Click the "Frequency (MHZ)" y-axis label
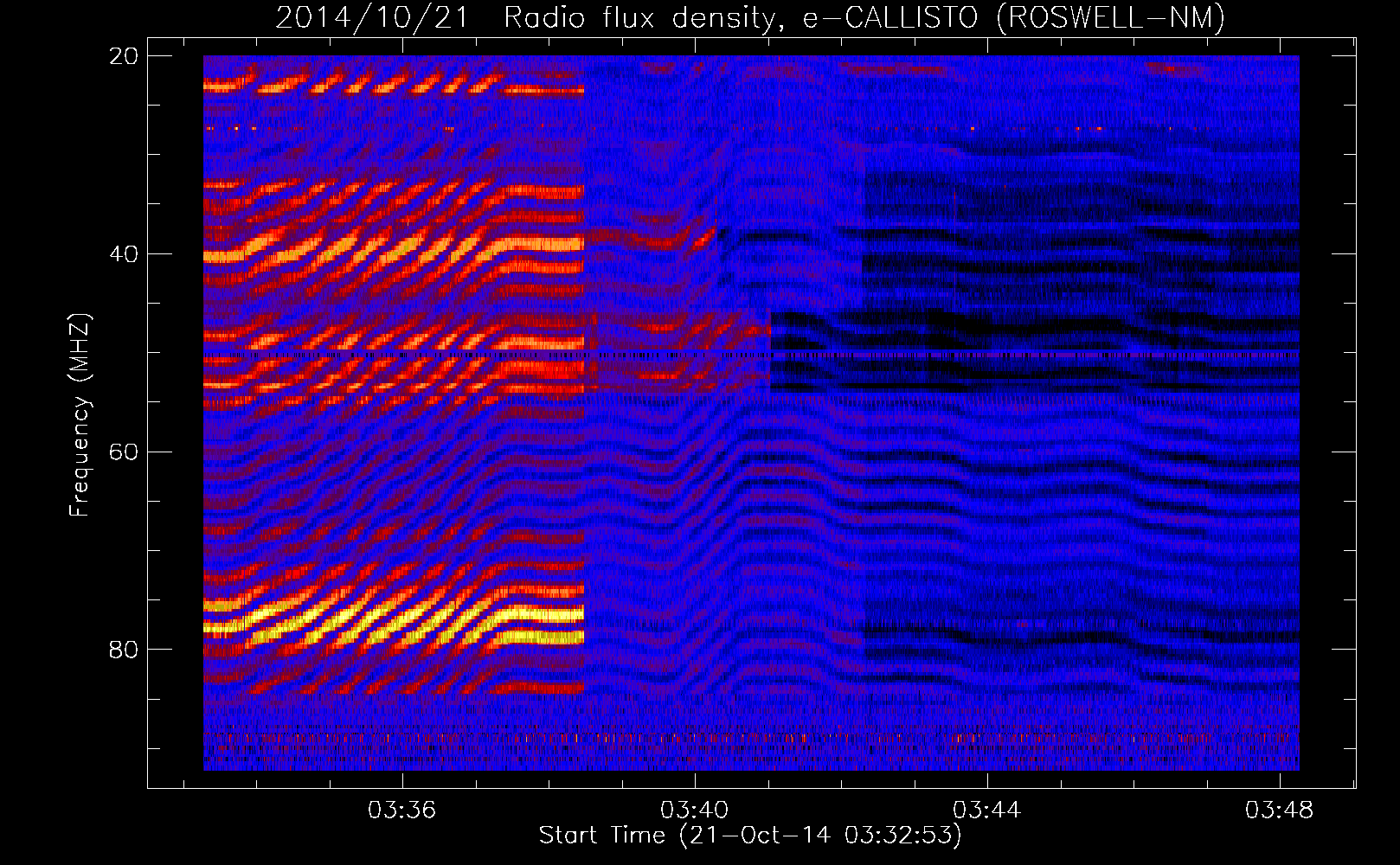This screenshot has height=865, width=1400. 80,415
